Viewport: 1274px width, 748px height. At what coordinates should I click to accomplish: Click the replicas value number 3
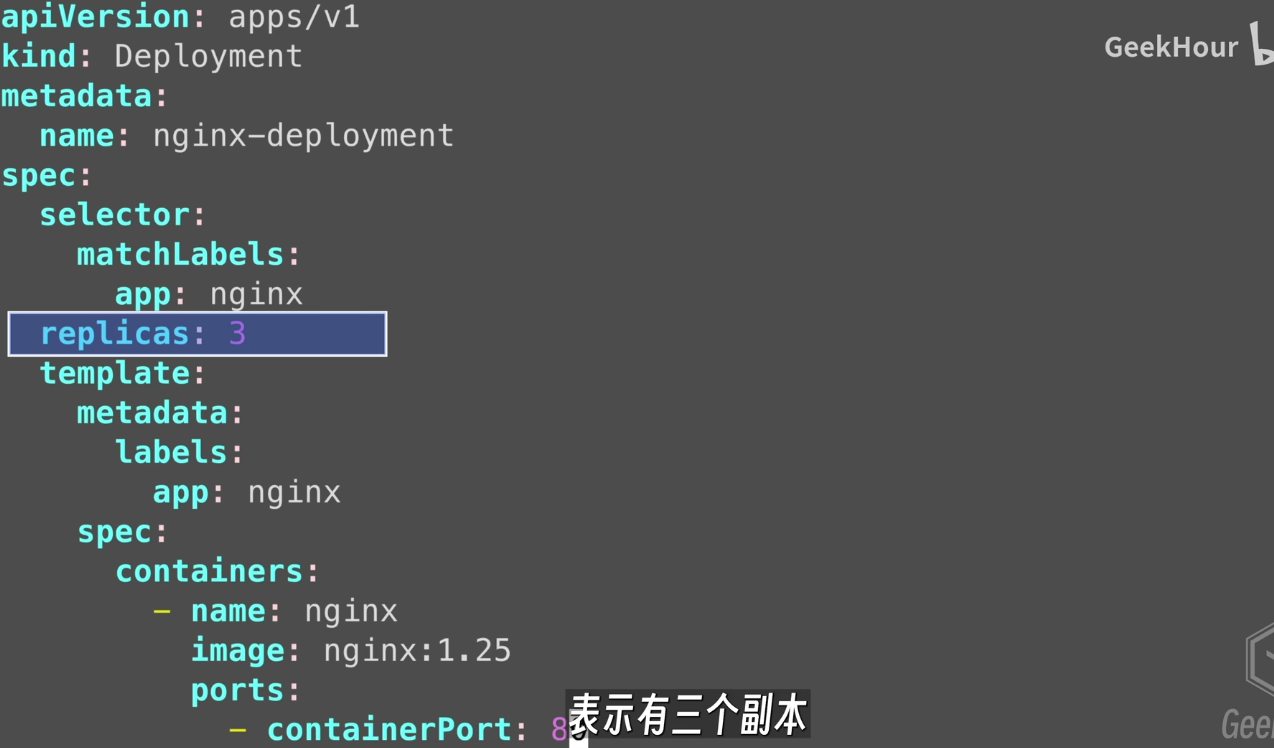237,334
